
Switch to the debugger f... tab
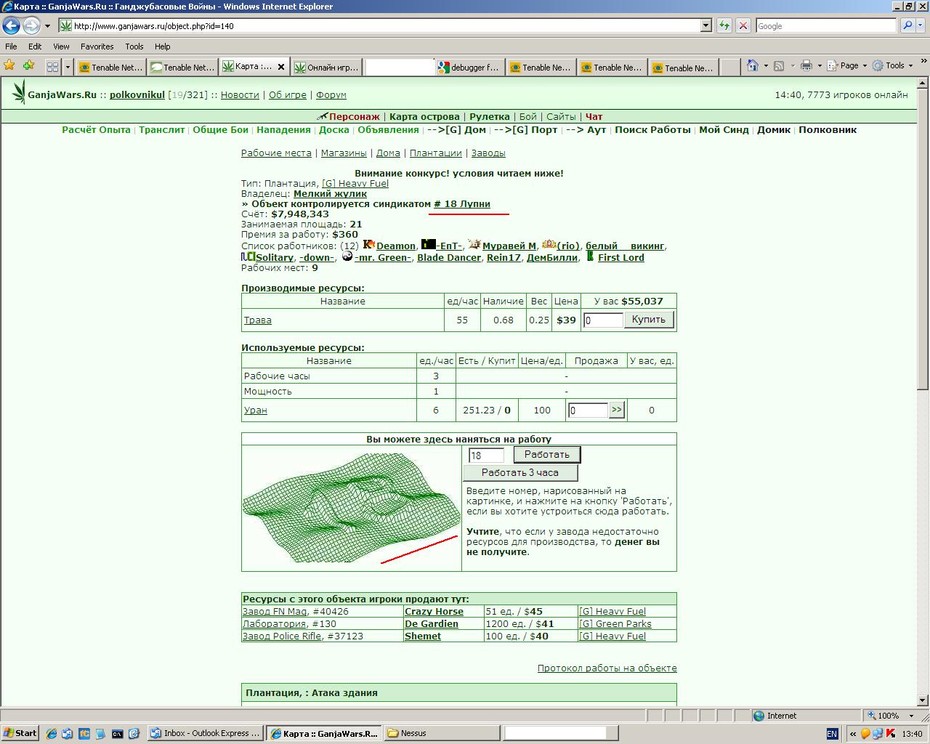[470, 67]
